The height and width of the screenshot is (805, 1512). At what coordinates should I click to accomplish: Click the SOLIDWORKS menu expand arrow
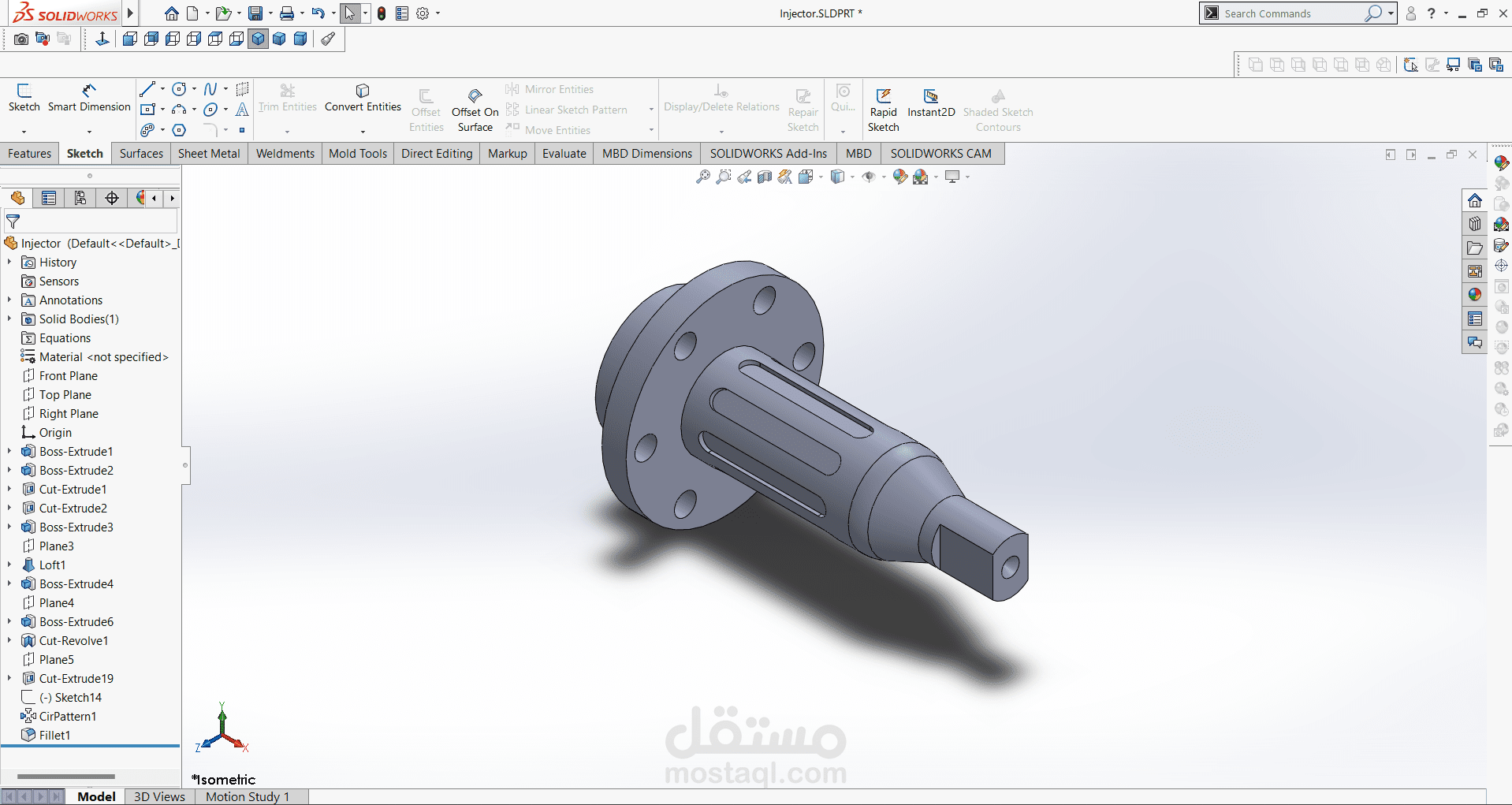click(131, 13)
